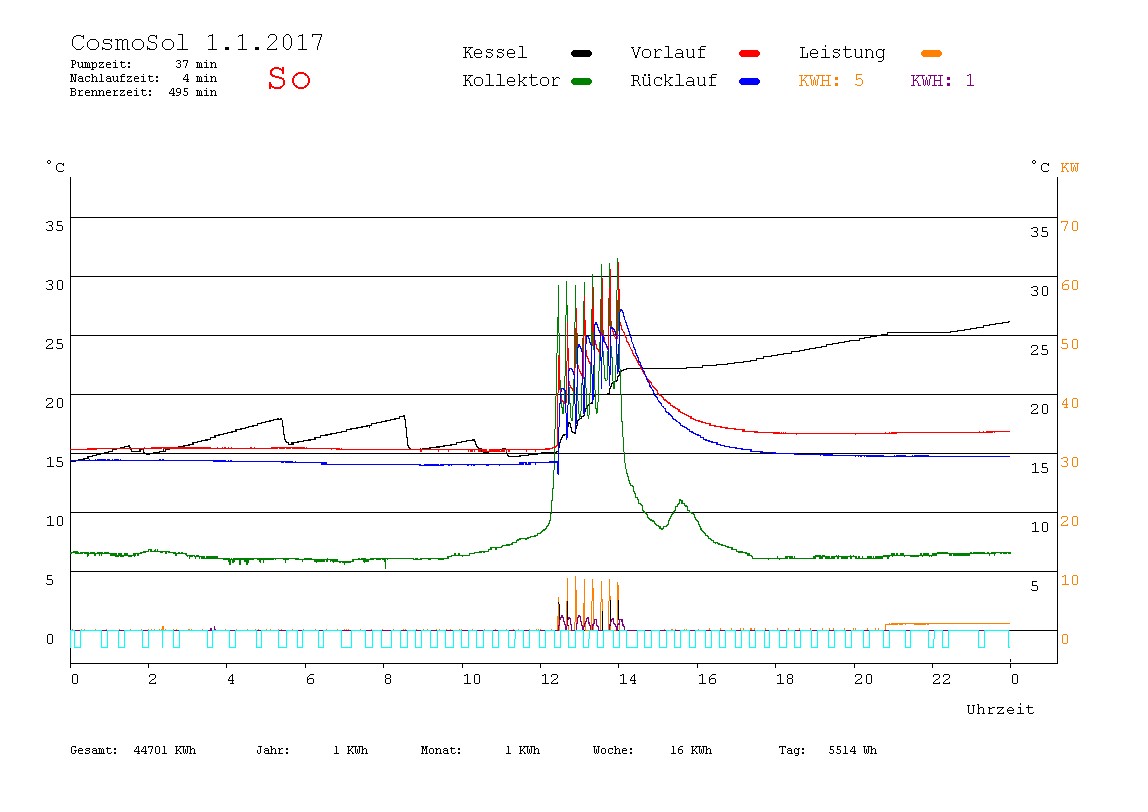Select the orange Leistung legend swatch

click(x=931, y=53)
